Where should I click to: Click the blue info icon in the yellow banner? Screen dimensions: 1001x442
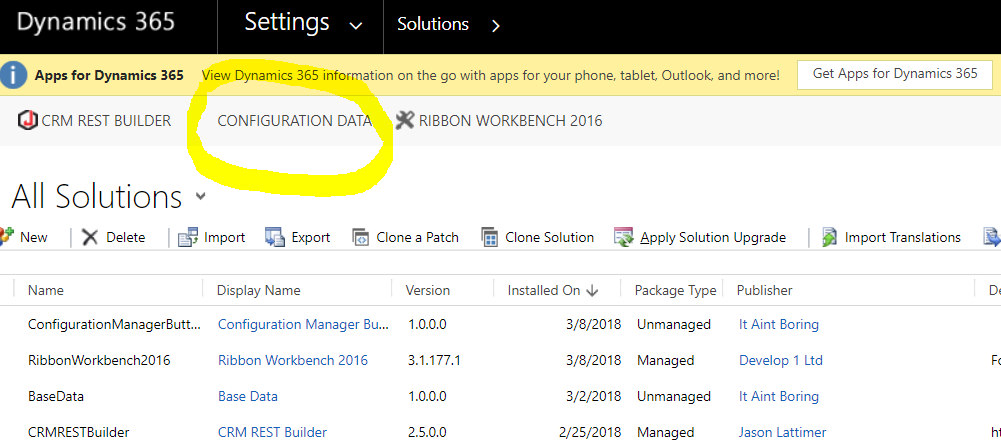[13, 75]
